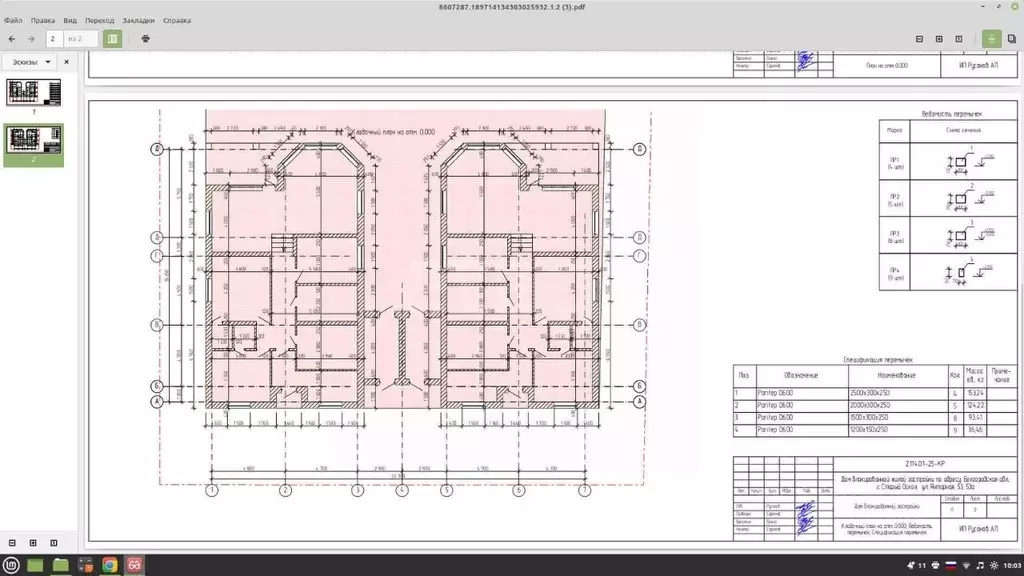1024x576 pixels.
Task: Show desktop via green taskbar icon
Action: point(35,565)
